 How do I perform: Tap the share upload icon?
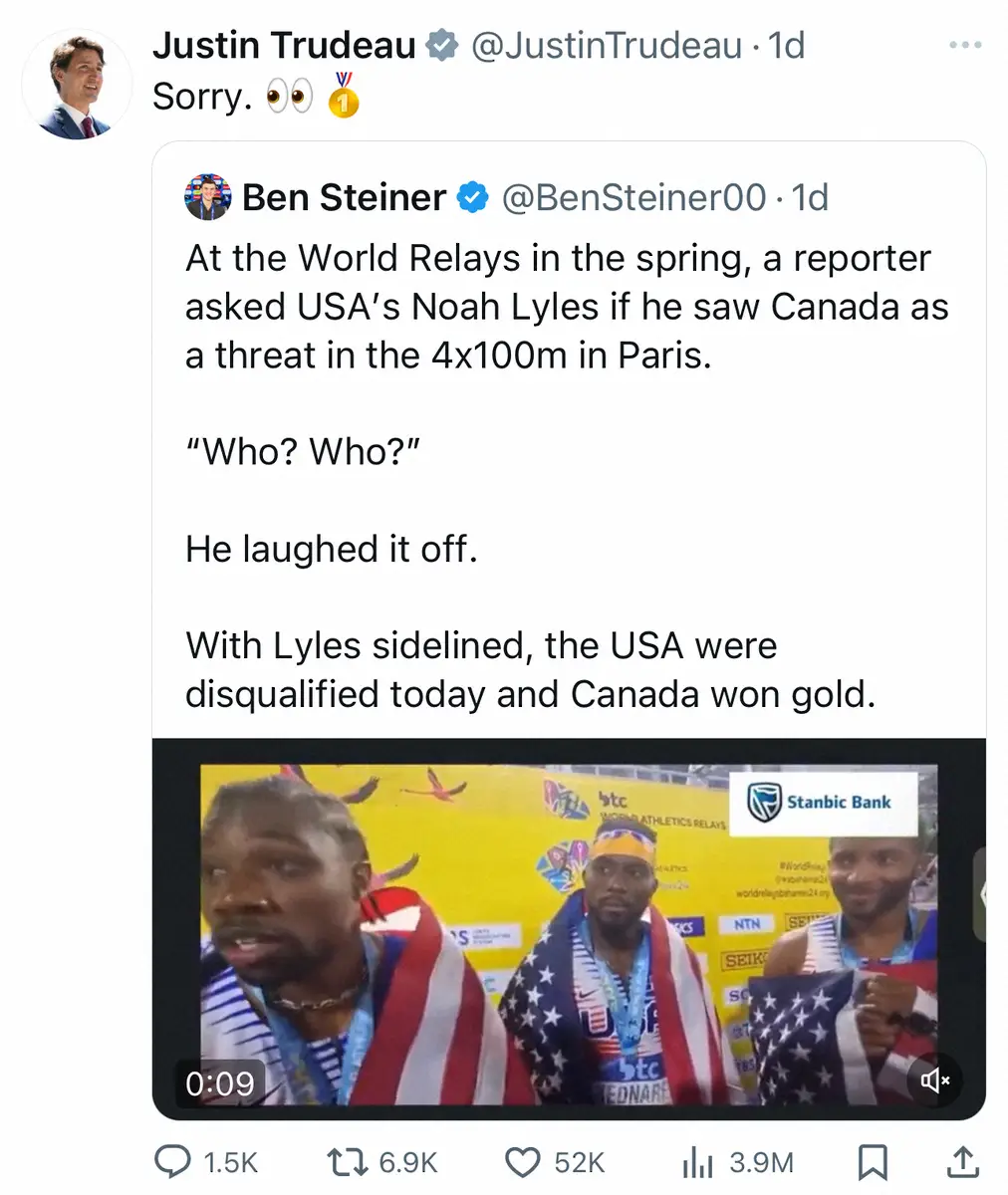pos(960,1161)
